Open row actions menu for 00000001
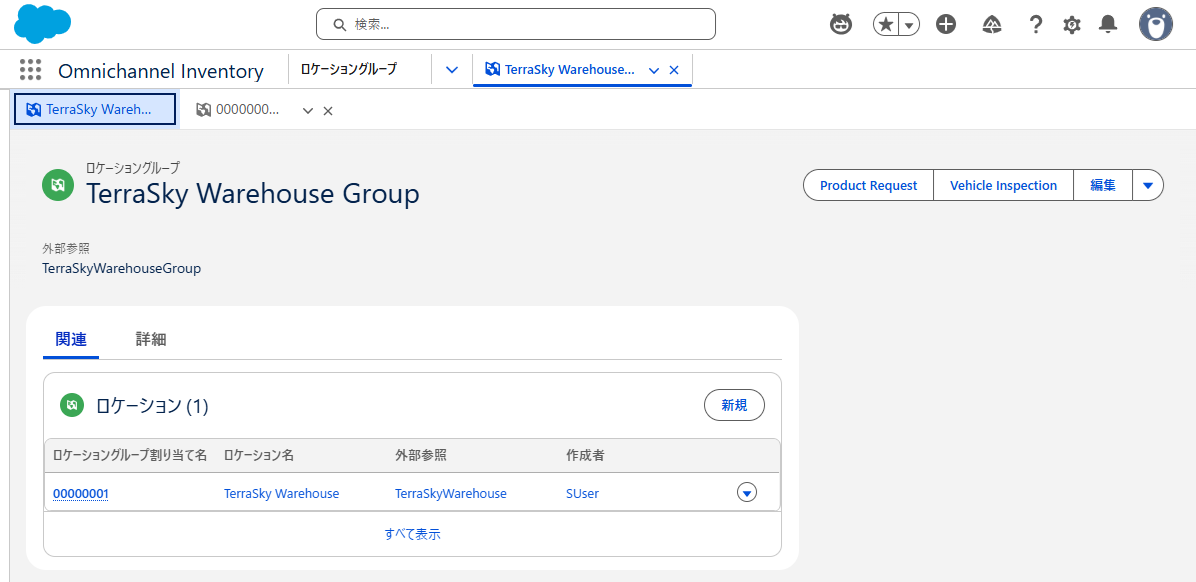The height and width of the screenshot is (582, 1196). pos(746,492)
